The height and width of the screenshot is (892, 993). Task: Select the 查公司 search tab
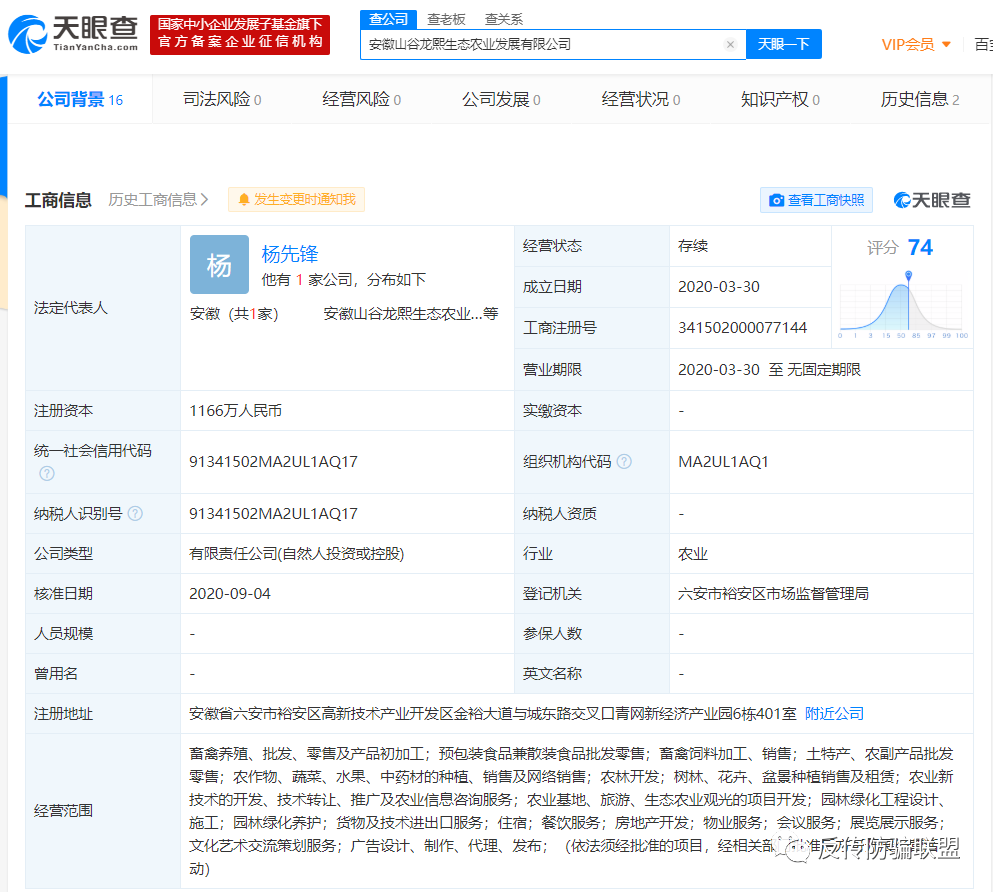(x=388, y=19)
